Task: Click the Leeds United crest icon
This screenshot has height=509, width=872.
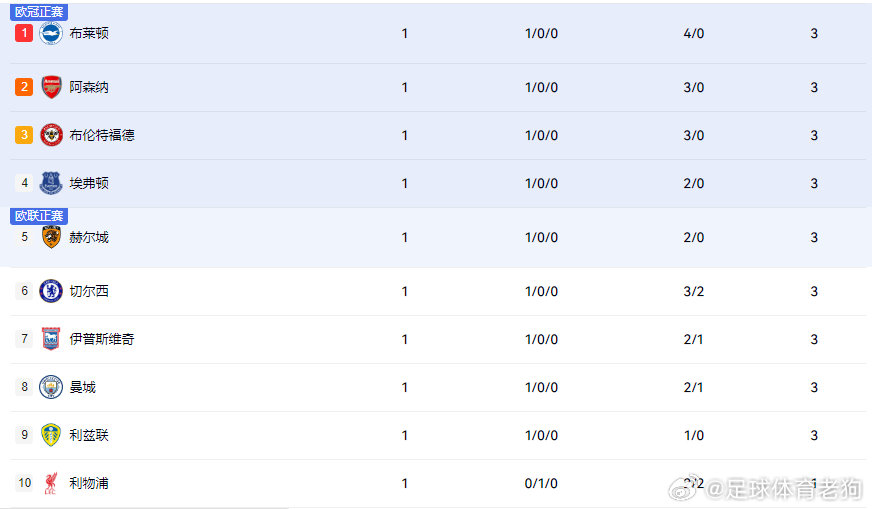Action: 51,435
